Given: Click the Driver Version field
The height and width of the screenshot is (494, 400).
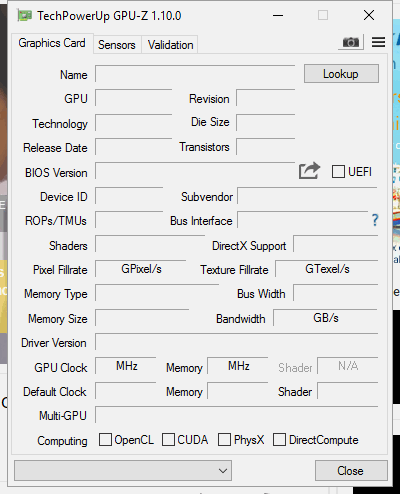Looking at the screenshot, I should [237, 342].
